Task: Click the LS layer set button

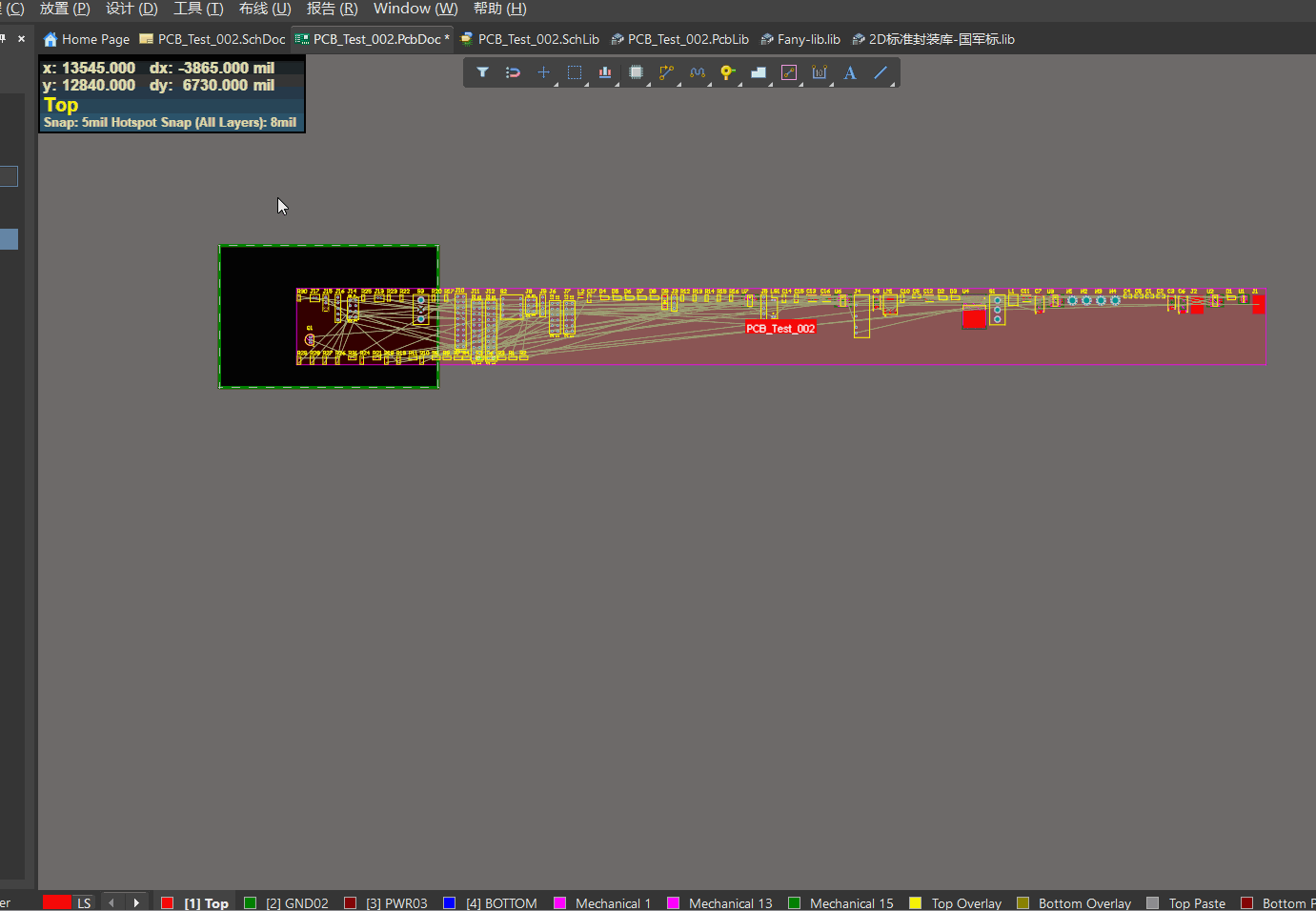Action: 84,902
